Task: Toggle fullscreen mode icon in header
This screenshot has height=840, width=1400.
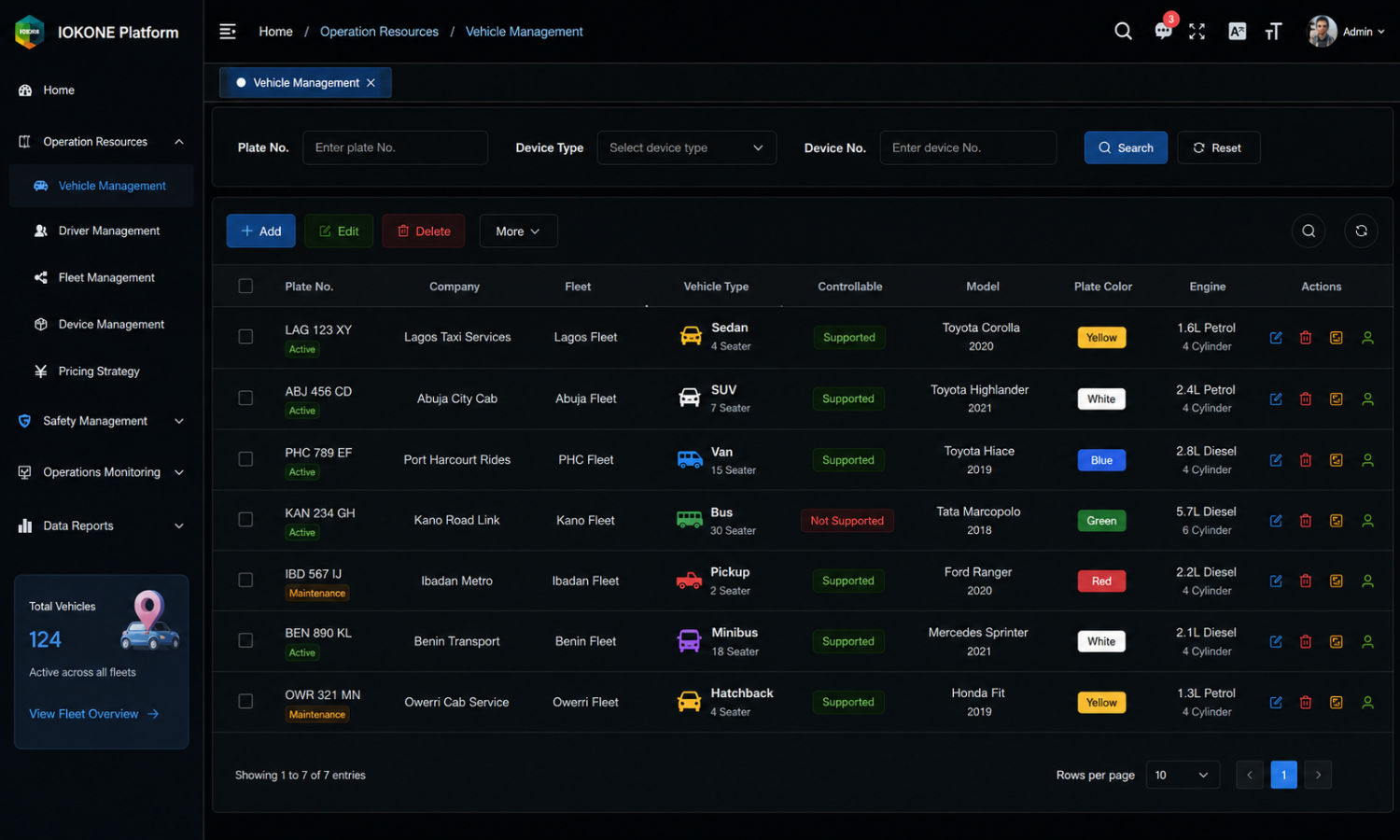Action: click(1197, 32)
